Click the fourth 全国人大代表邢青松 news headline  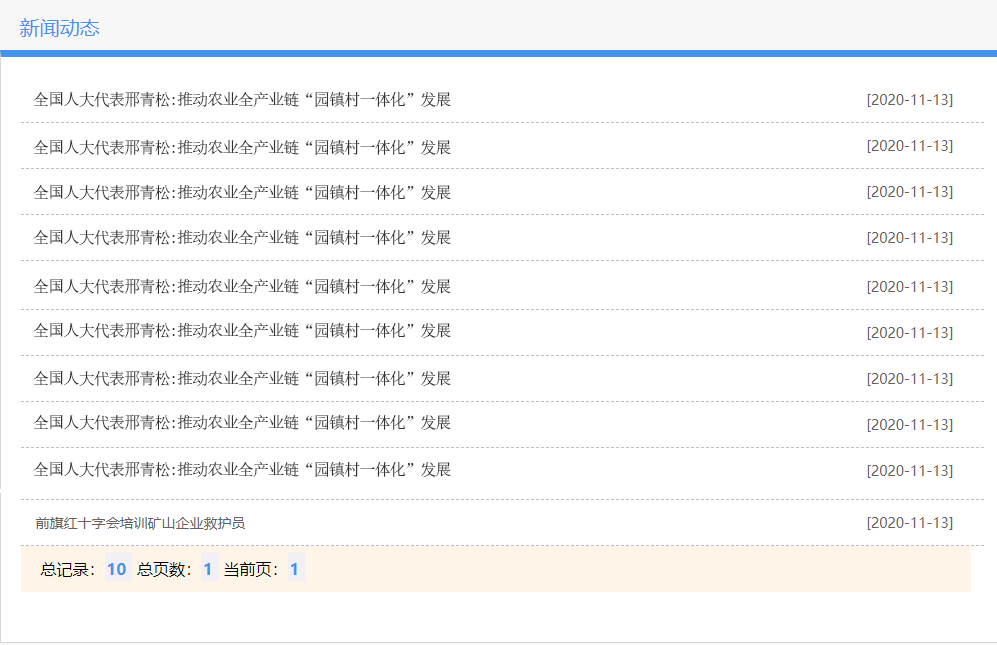[242, 237]
